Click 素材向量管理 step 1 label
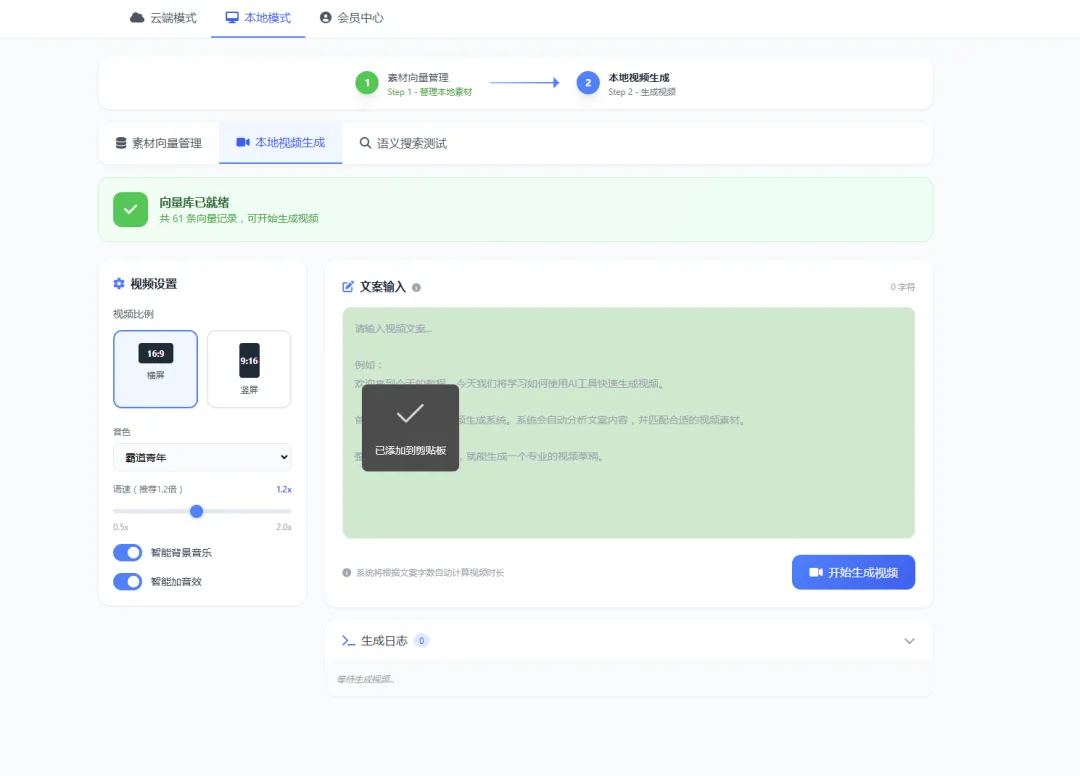This screenshot has height=776, width=1080. (x=418, y=78)
